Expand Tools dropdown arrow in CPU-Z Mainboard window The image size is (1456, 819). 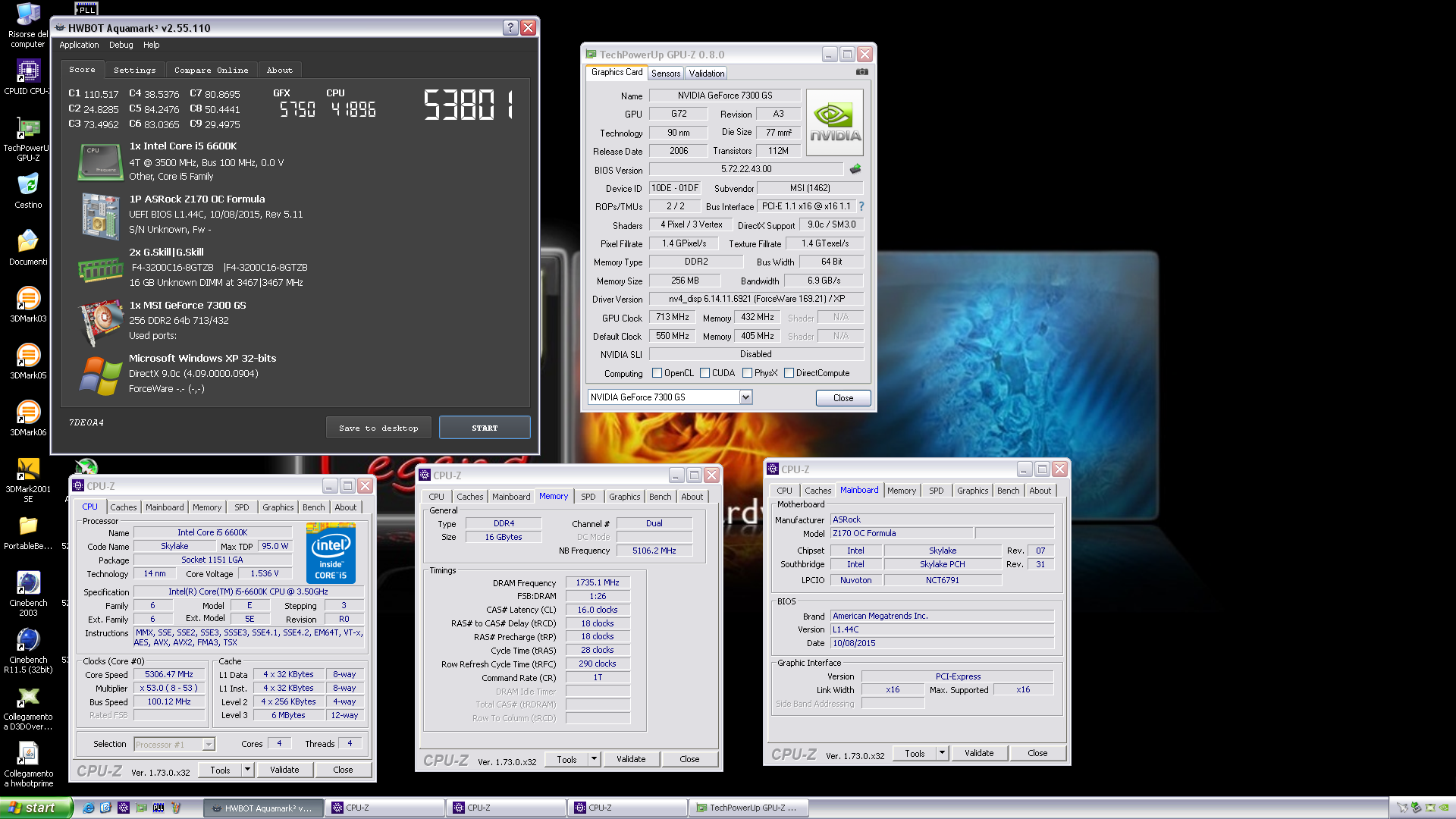[x=942, y=753]
